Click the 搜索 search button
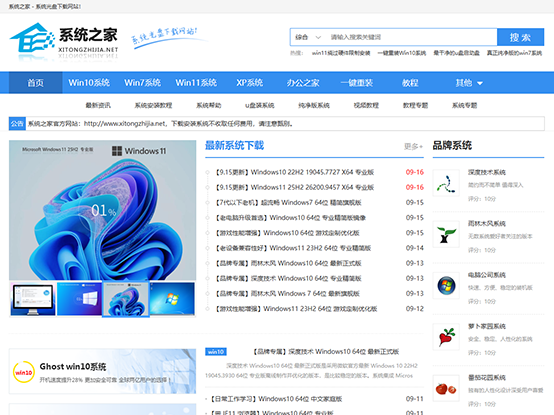 click(520, 37)
